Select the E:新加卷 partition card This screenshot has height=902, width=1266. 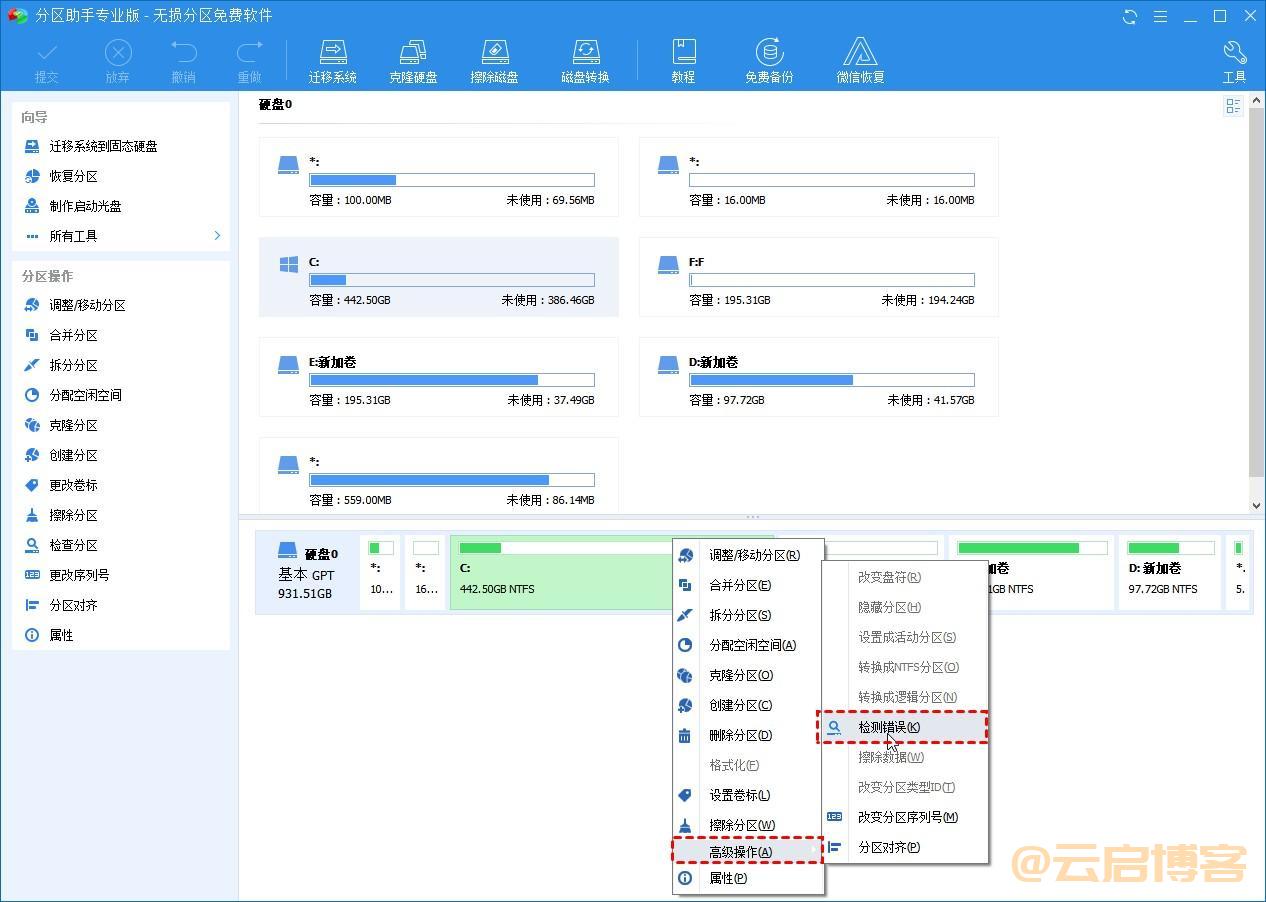[x=438, y=377]
